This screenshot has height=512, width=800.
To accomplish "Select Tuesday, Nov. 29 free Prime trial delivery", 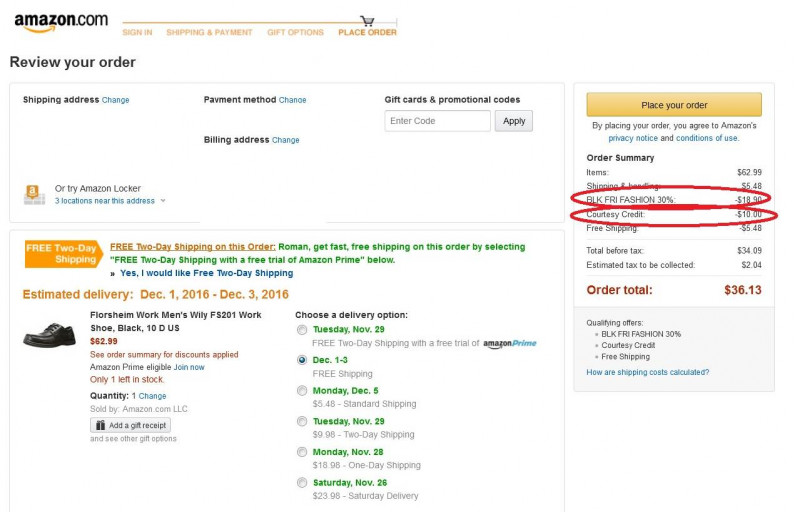I will click(x=302, y=330).
